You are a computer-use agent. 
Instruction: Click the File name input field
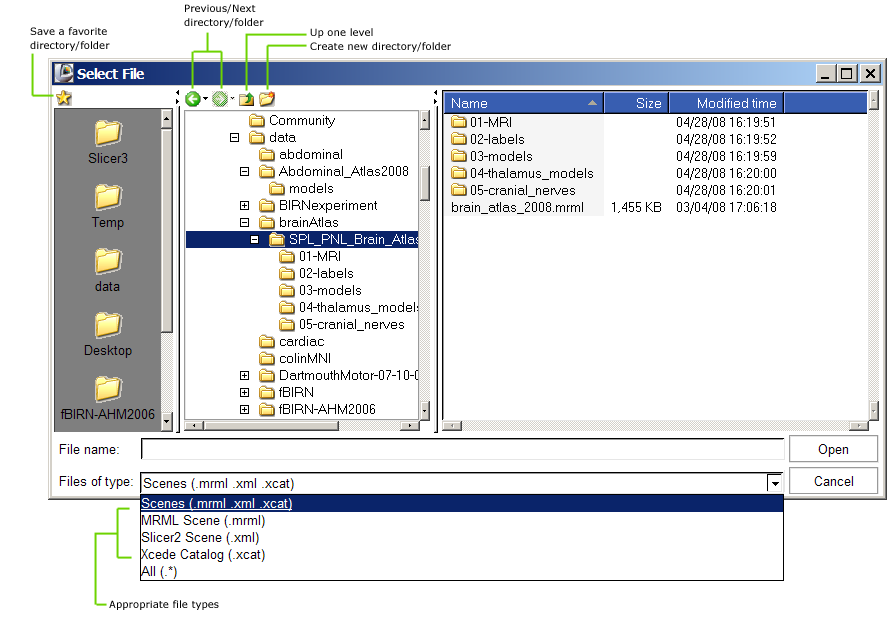pos(462,449)
